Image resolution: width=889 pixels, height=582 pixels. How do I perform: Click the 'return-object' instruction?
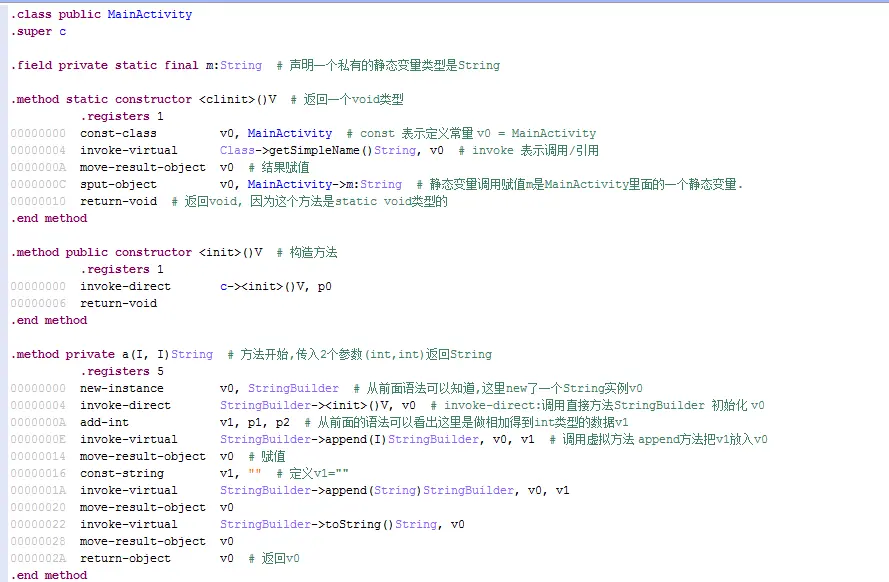coord(125,558)
